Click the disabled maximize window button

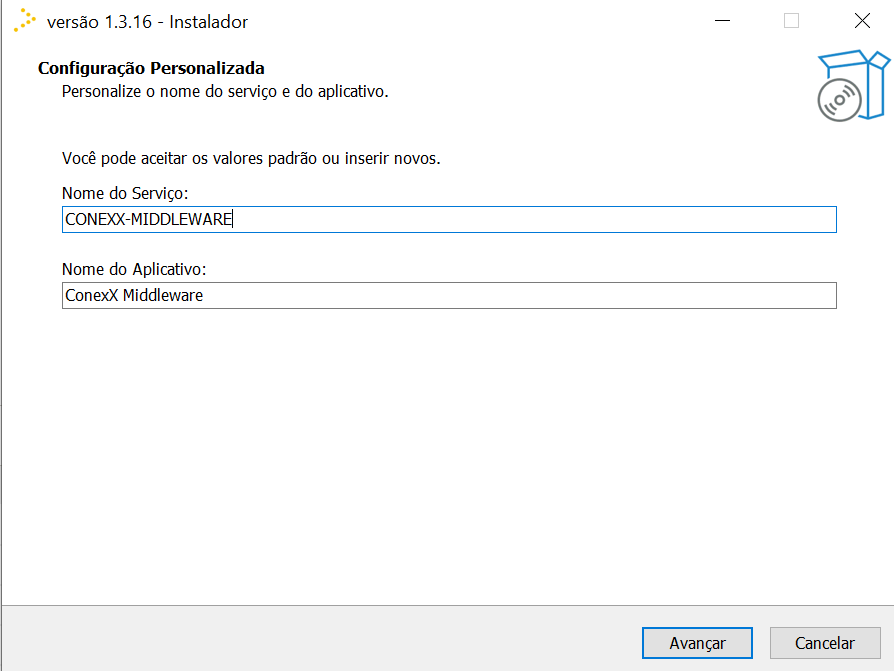pyautogui.click(x=791, y=21)
